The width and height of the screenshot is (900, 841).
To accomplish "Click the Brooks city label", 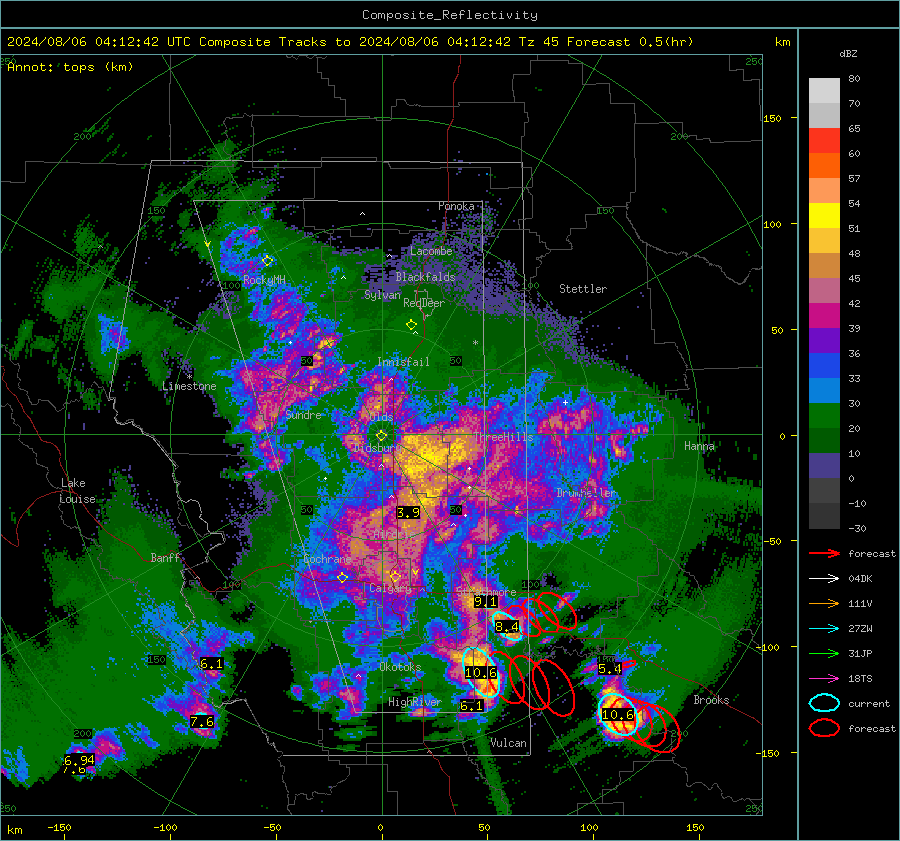I will click(x=711, y=700).
